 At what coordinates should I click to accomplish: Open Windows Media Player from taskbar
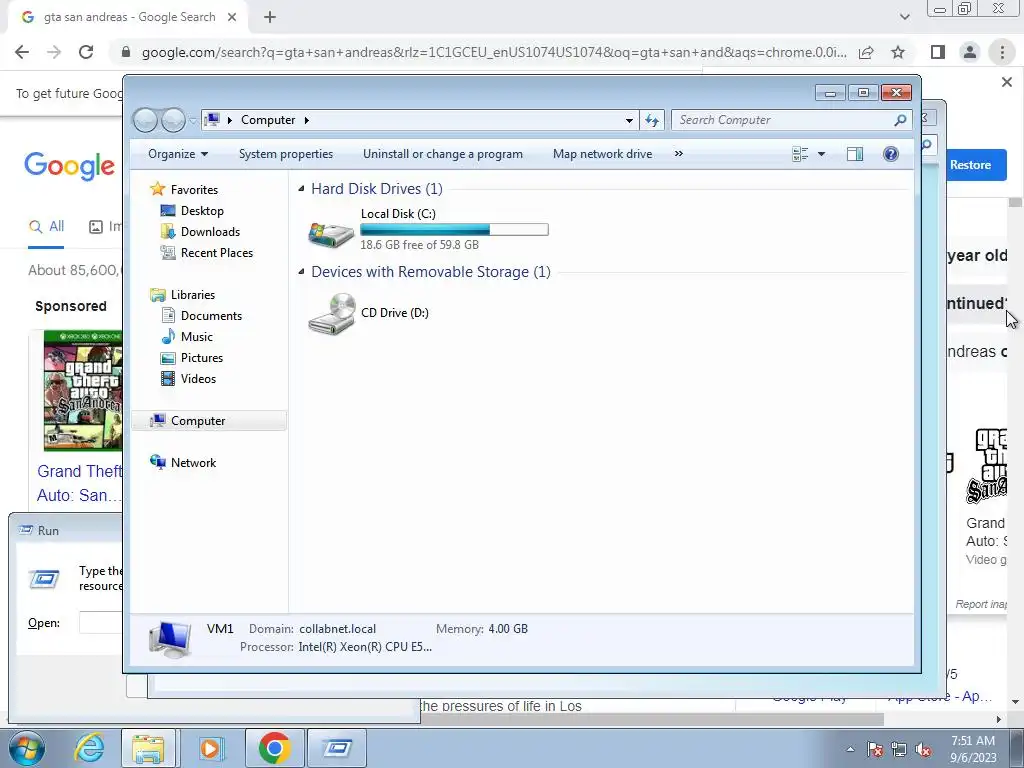point(210,748)
